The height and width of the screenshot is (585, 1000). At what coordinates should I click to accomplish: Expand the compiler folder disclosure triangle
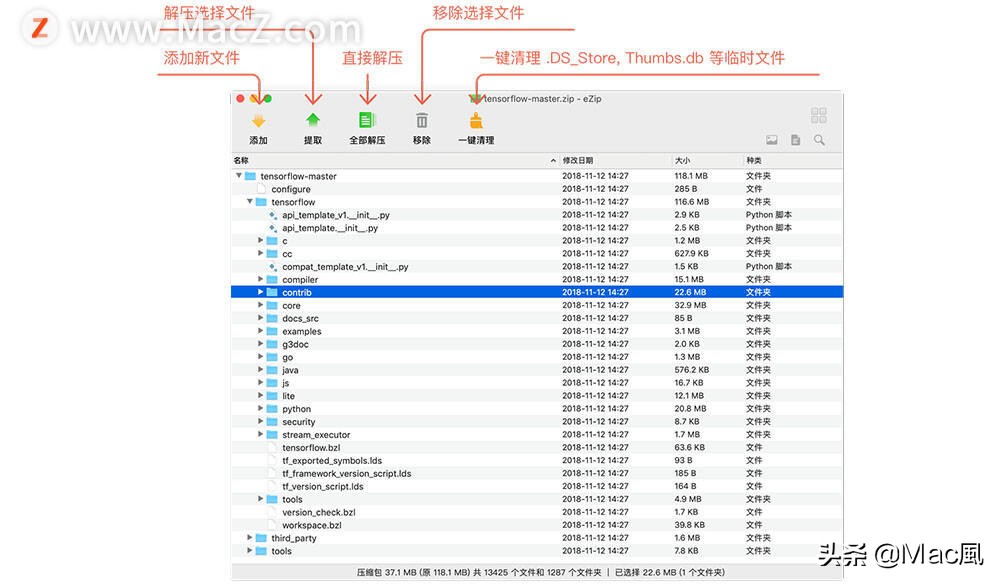tap(260, 279)
